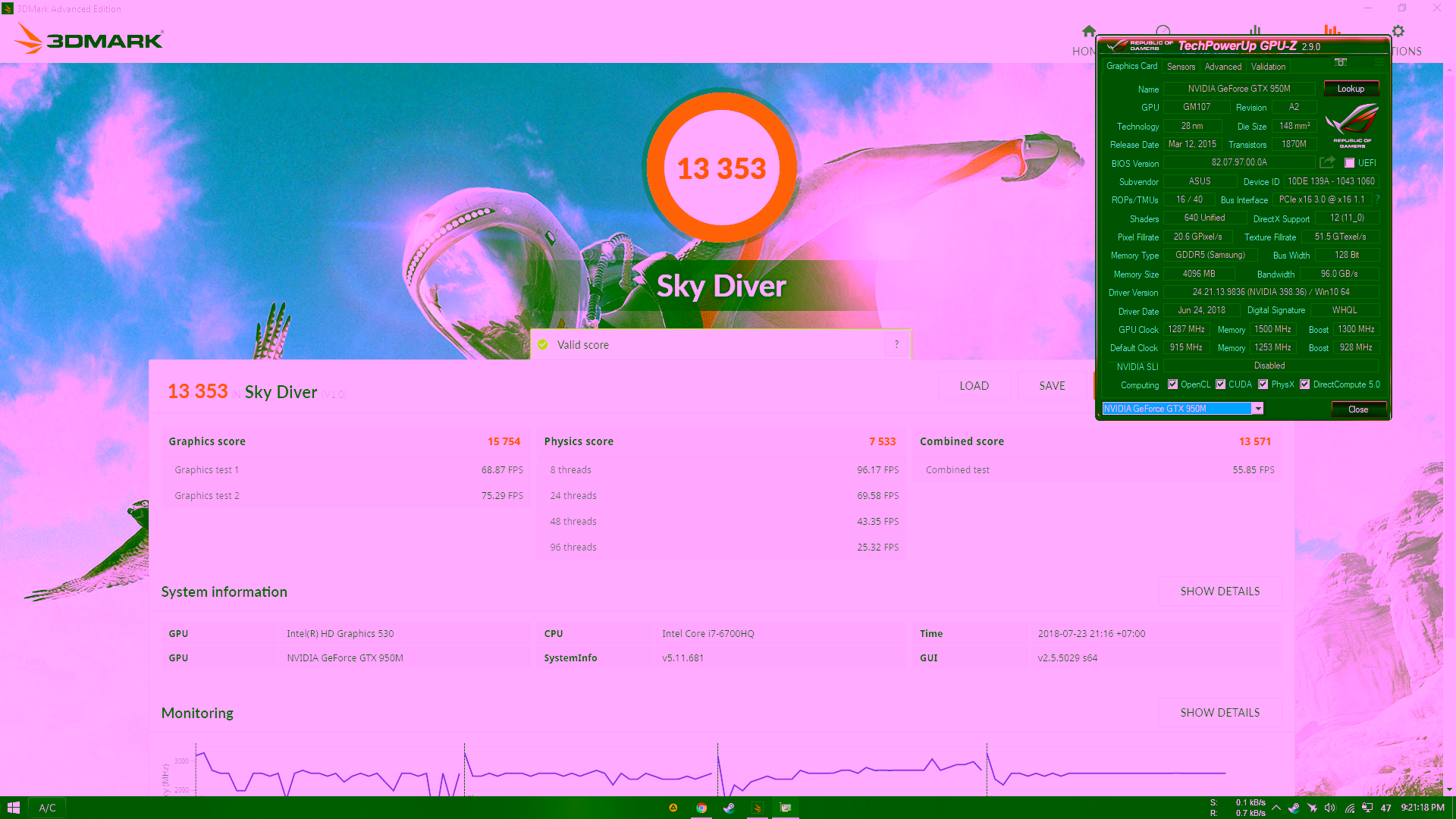Screen dimensions: 1456x819
Task: Toggle the UEFI checkbox in GPU-Z
Action: pyautogui.click(x=1349, y=163)
